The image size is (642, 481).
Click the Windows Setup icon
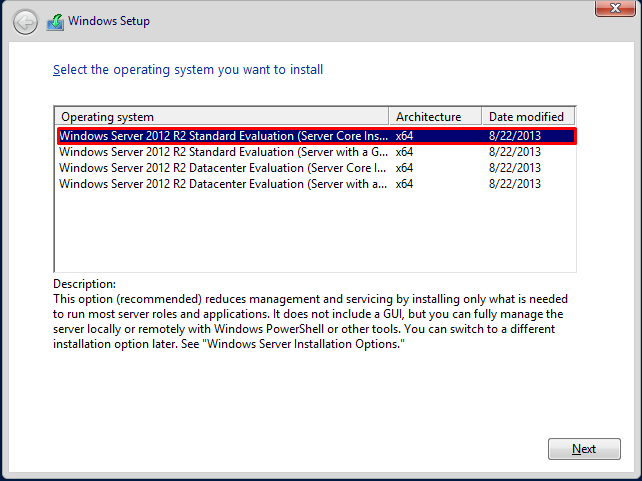[55, 22]
